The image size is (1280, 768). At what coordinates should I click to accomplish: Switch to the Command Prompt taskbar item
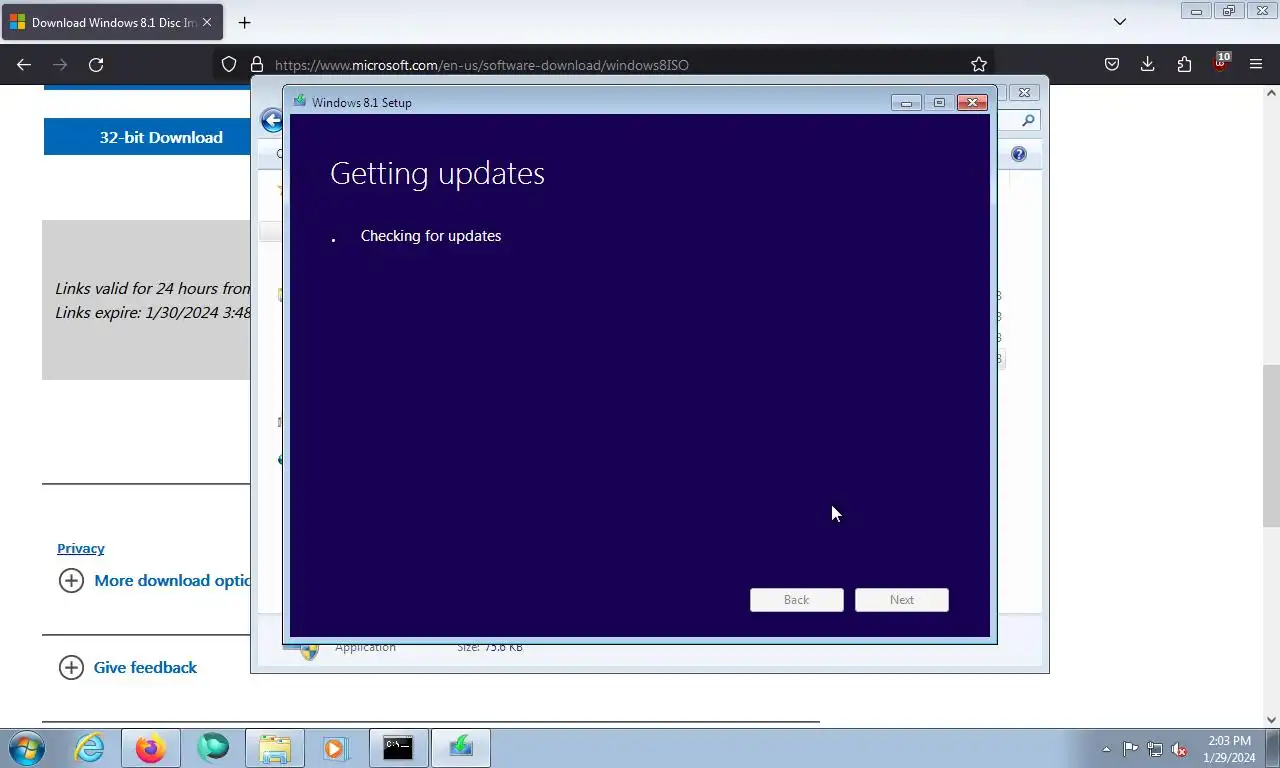click(x=398, y=747)
